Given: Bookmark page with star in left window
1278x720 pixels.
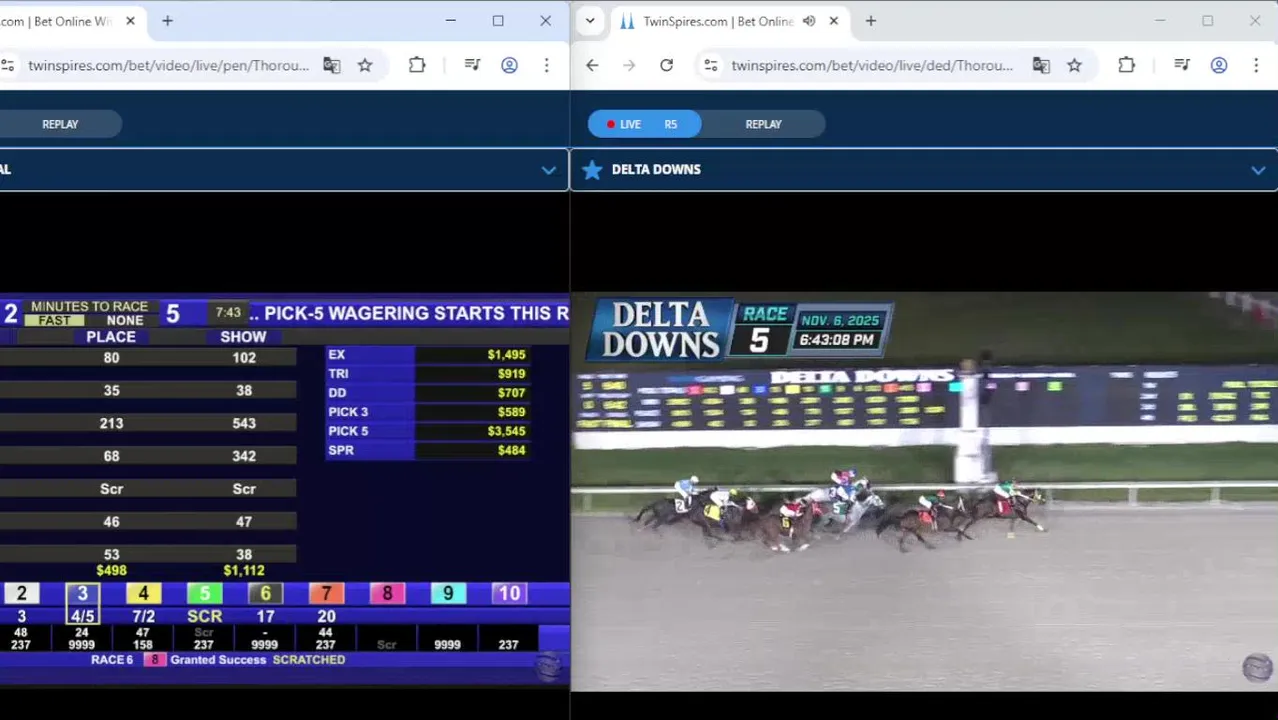Looking at the screenshot, I should pyautogui.click(x=365, y=66).
